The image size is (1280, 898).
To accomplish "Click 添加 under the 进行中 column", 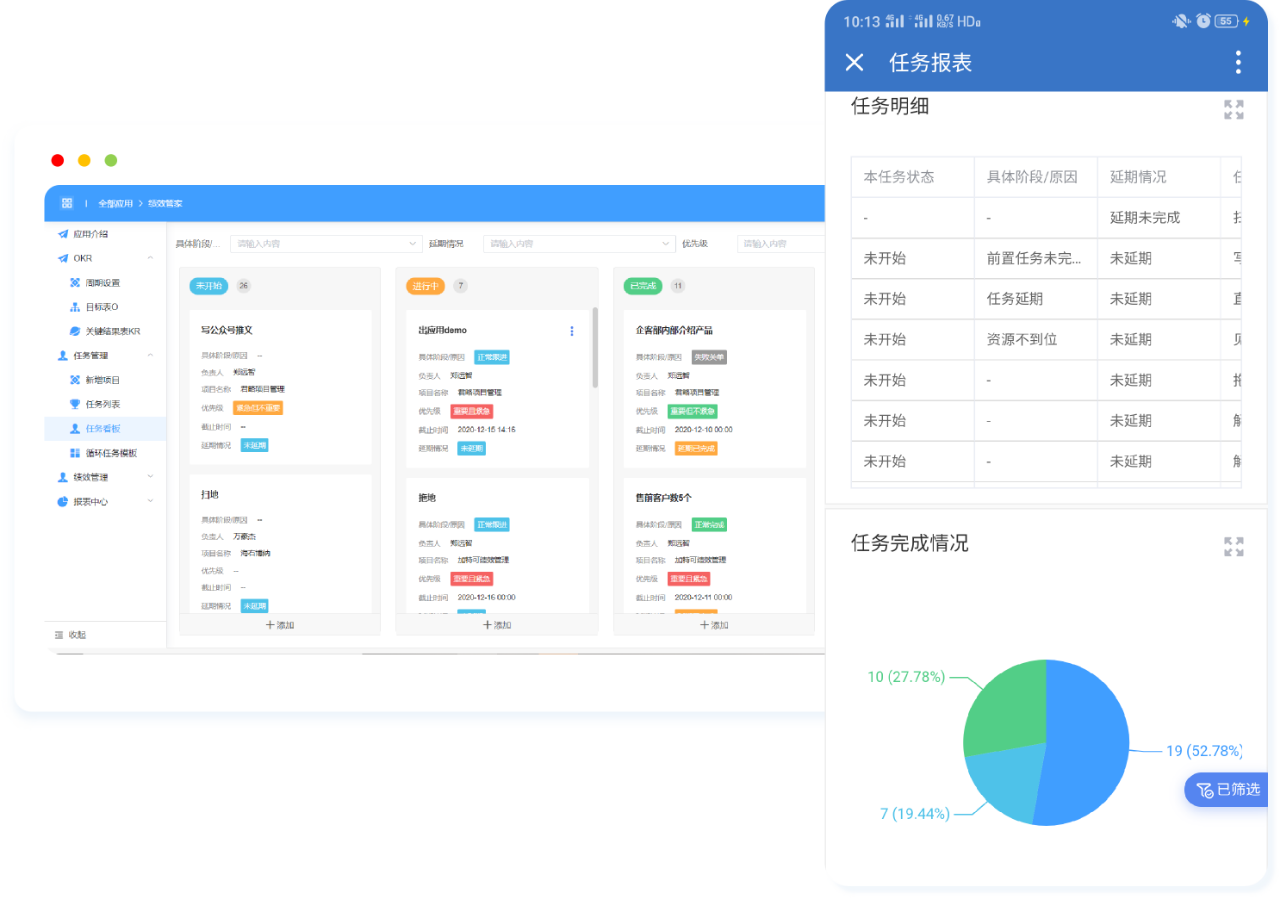I will click(x=497, y=625).
